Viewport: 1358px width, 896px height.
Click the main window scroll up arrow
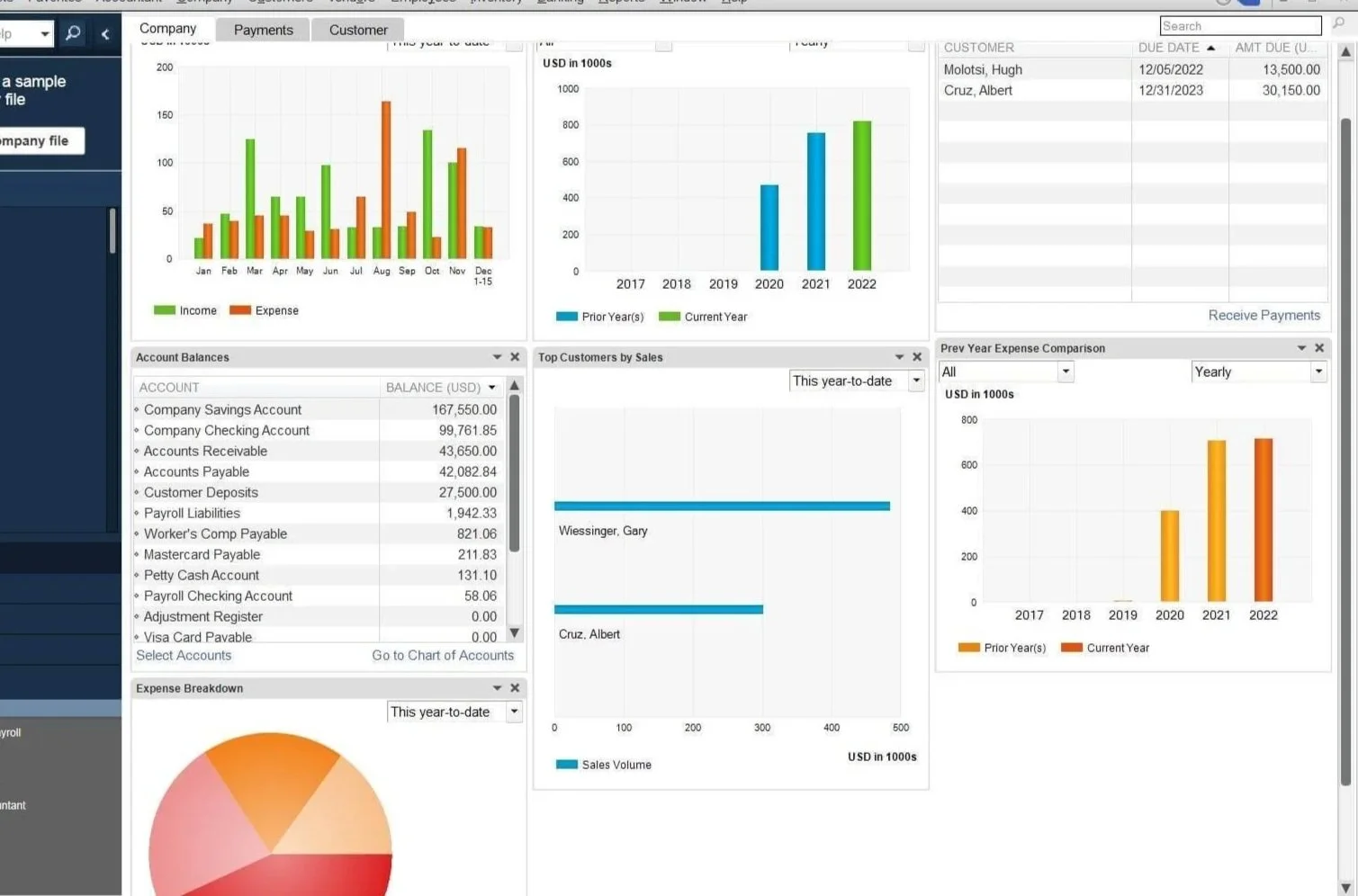tap(1346, 52)
